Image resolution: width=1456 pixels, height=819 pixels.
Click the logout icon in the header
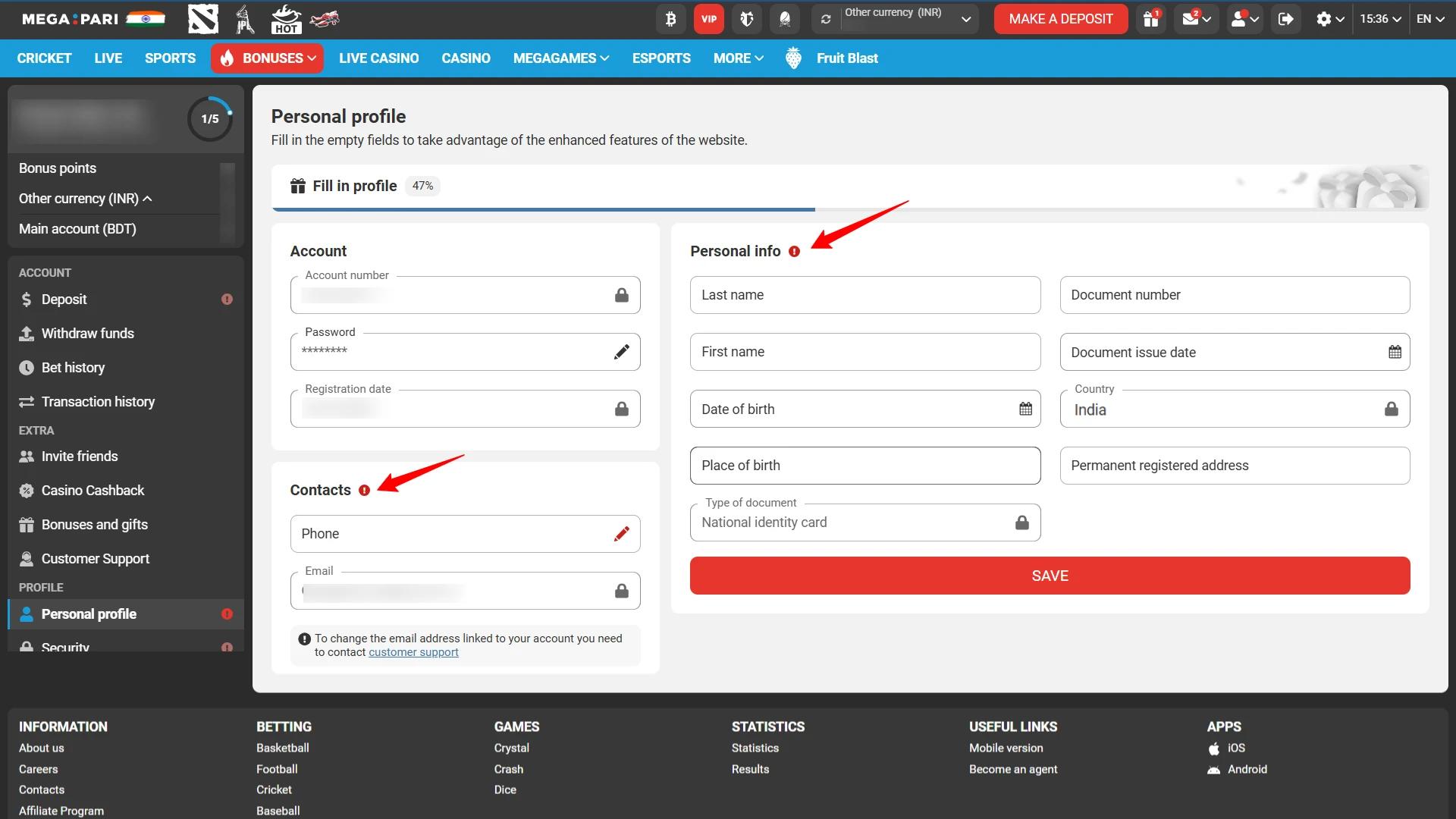(1285, 19)
